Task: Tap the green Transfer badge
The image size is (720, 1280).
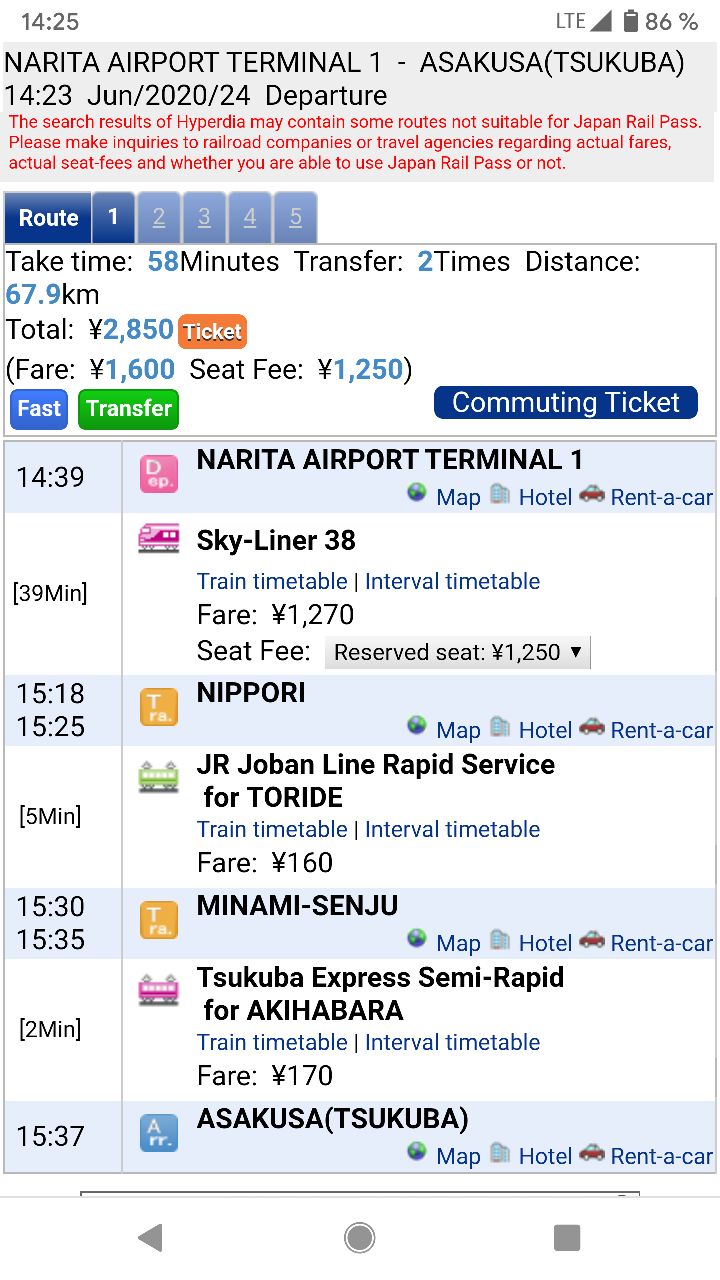Action: coord(128,408)
